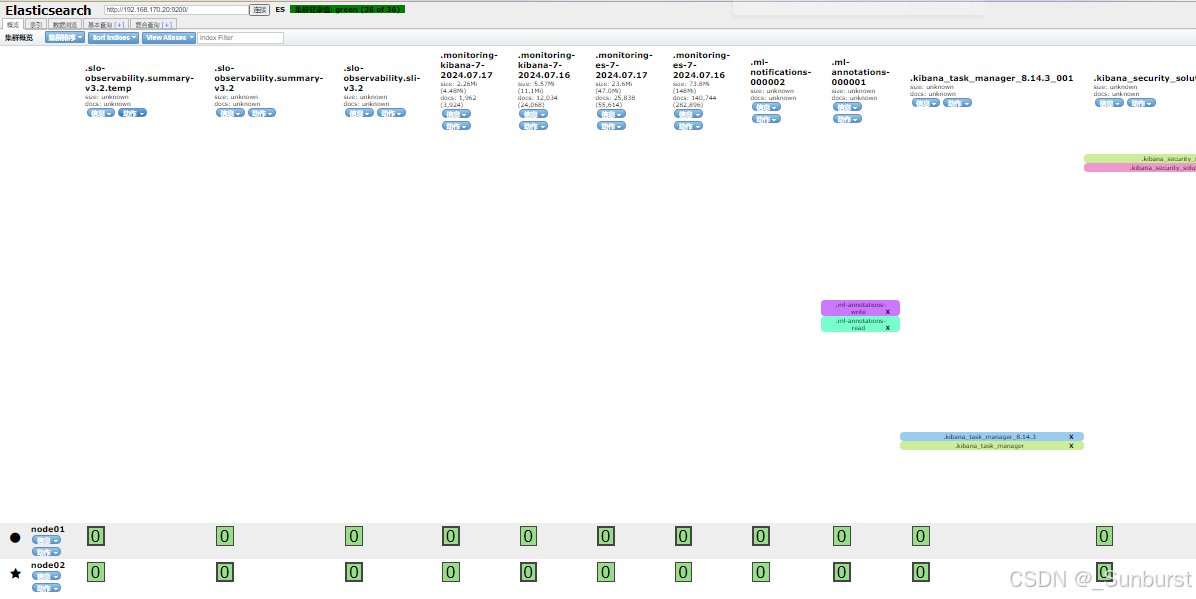Open 信息 dropdown for .monitoring-es-7-2024.07.16
Screen dimensions: 1196x599
coord(689,114)
